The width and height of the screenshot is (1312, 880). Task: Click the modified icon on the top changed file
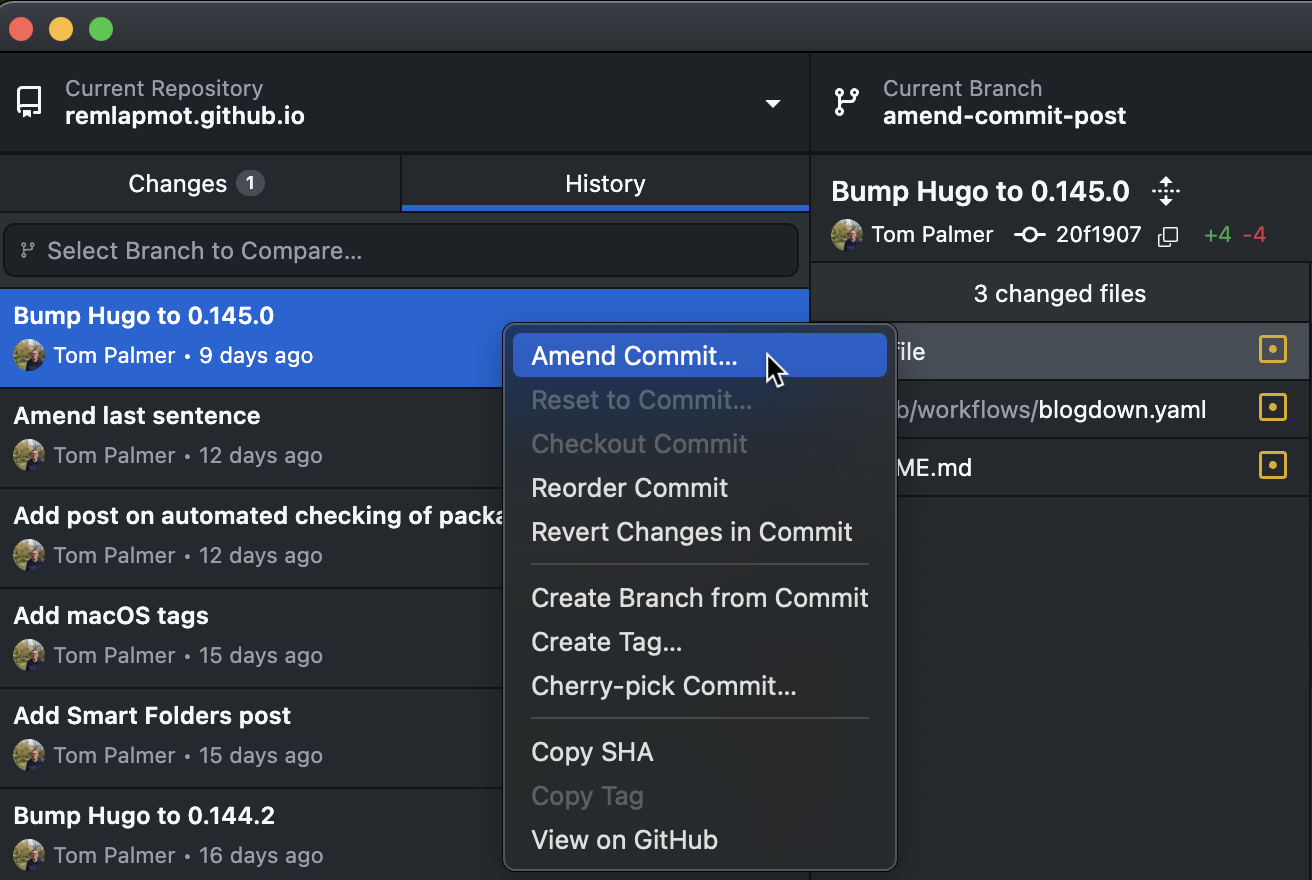point(1272,349)
